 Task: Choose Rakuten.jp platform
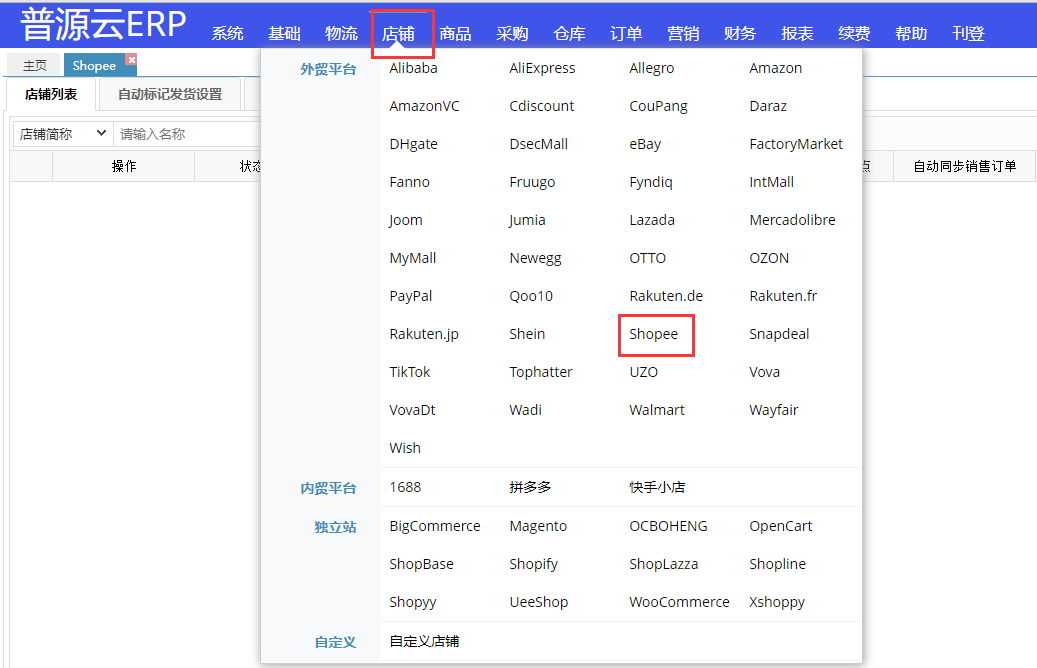click(x=423, y=334)
